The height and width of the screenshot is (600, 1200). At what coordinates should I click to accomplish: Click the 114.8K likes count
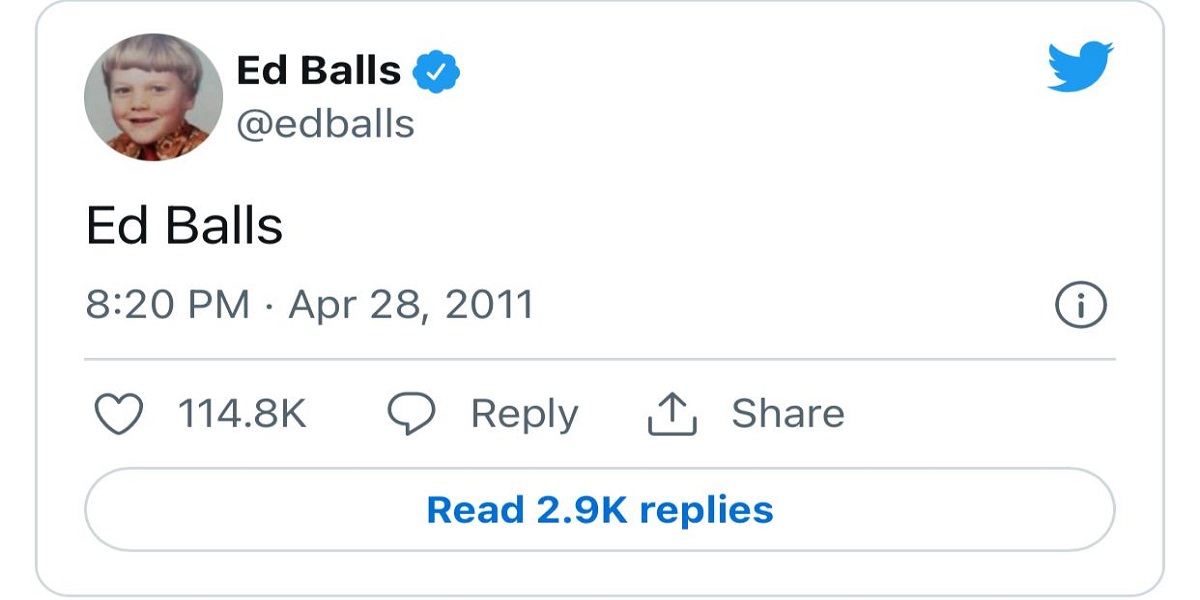pyautogui.click(x=241, y=414)
